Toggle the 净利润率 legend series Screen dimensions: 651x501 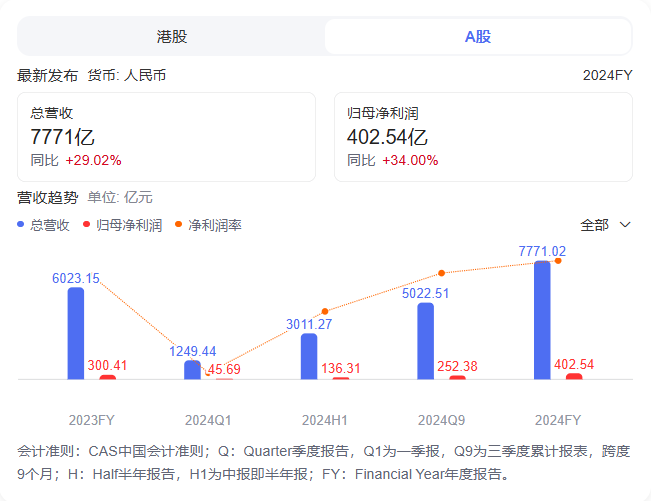pyautogui.click(x=208, y=225)
